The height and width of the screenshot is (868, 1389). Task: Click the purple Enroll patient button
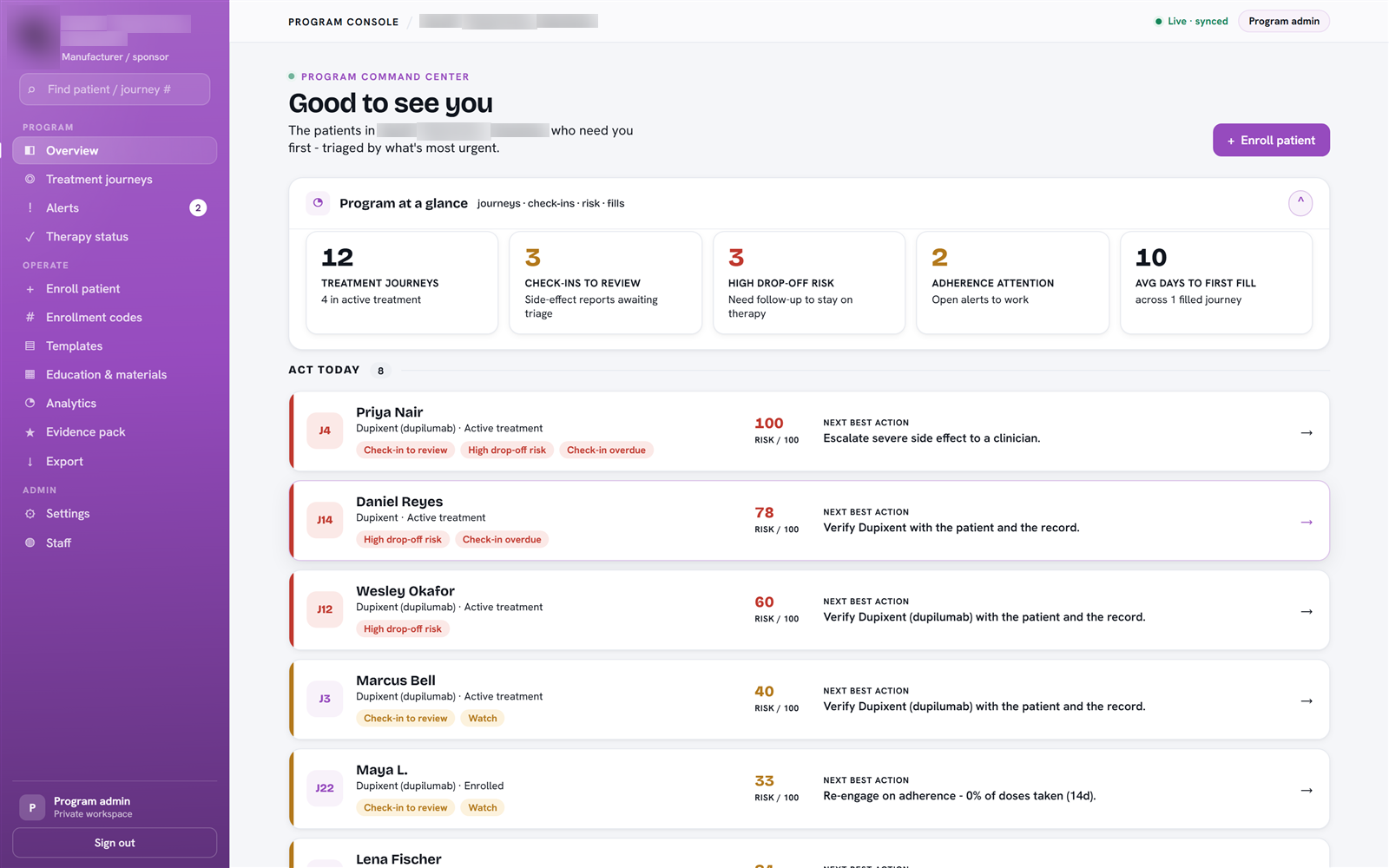pos(1271,140)
